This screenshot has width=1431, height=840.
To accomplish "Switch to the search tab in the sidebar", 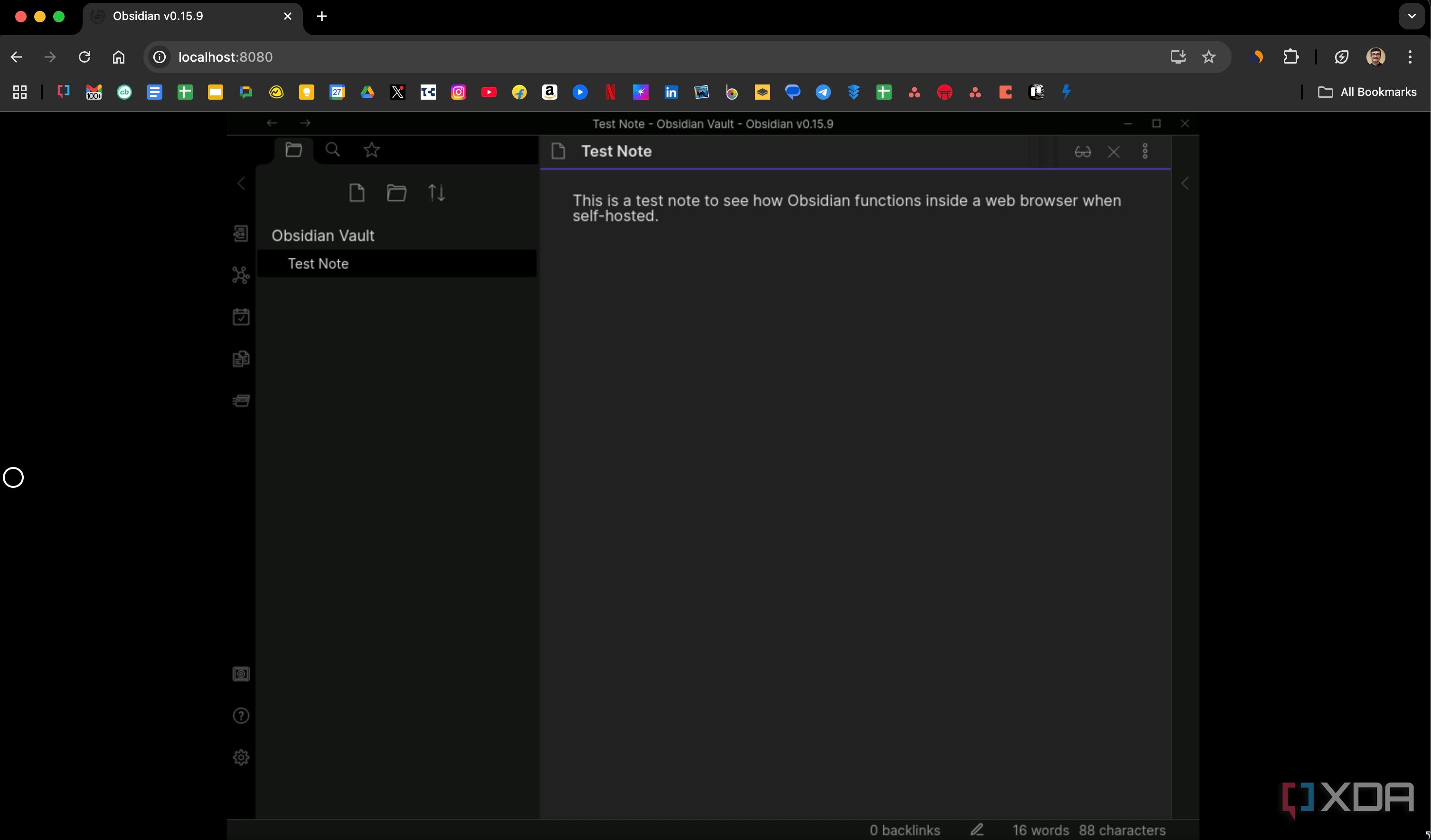I will click(x=333, y=150).
